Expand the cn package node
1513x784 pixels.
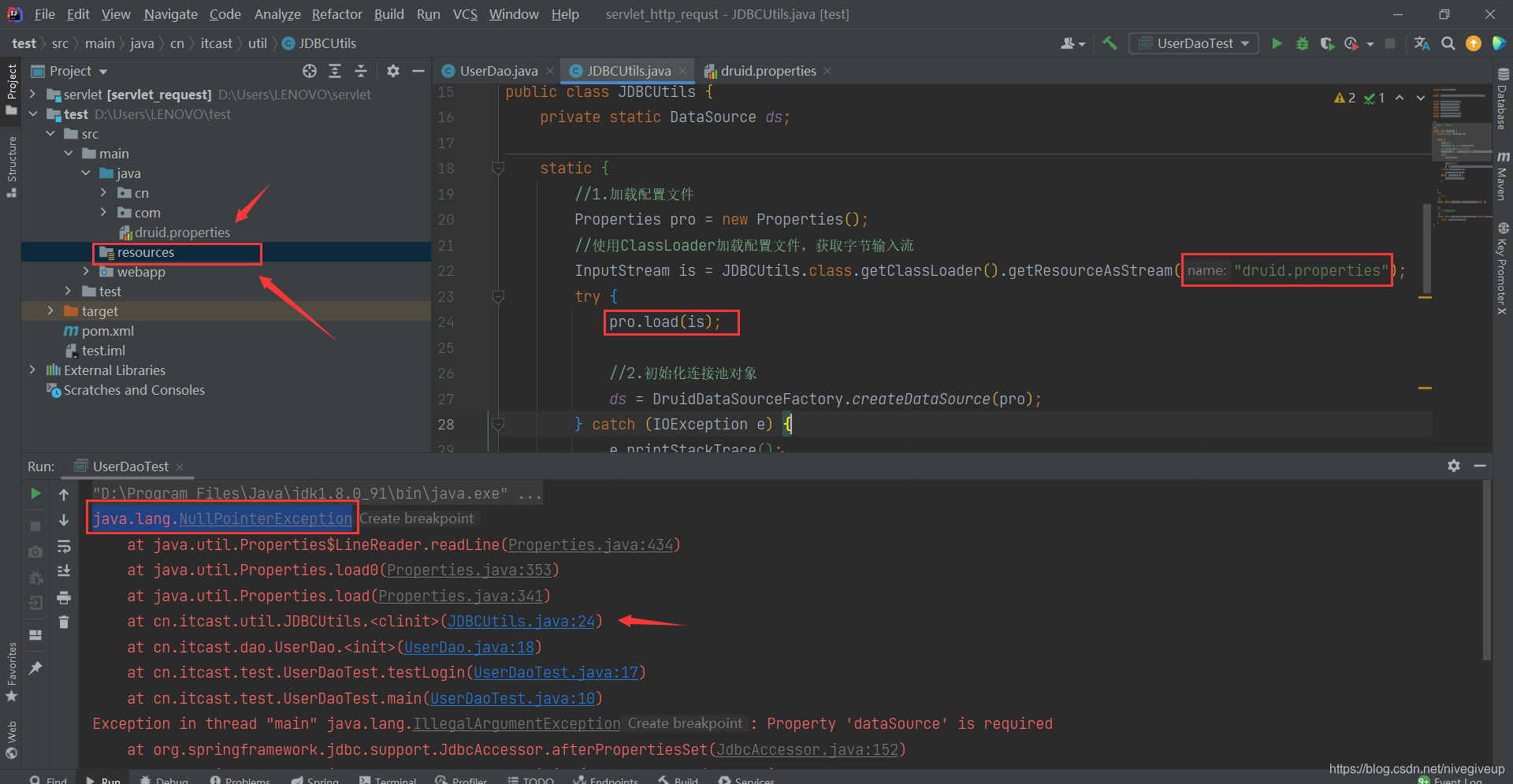click(x=102, y=192)
